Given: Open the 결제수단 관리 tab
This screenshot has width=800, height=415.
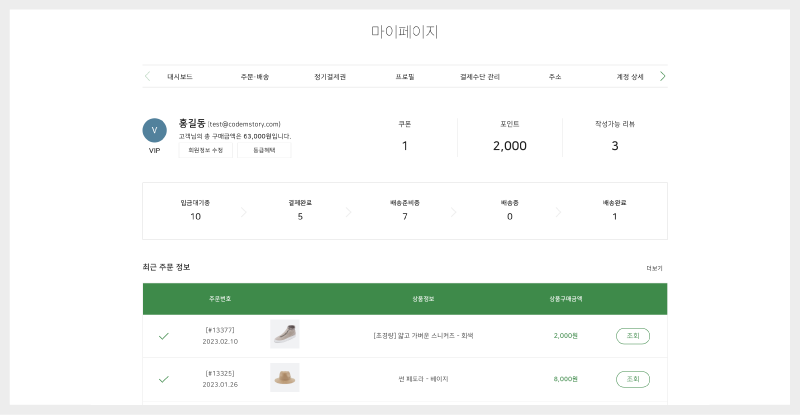Looking at the screenshot, I should (x=480, y=76).
